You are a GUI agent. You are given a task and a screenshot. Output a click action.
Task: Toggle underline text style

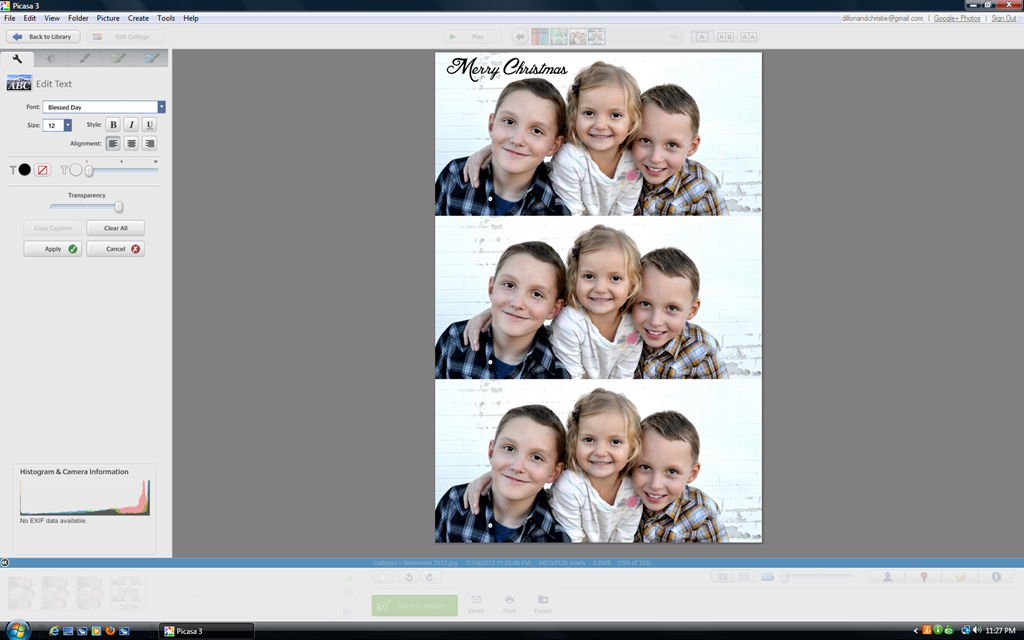(x=150, y=125)
